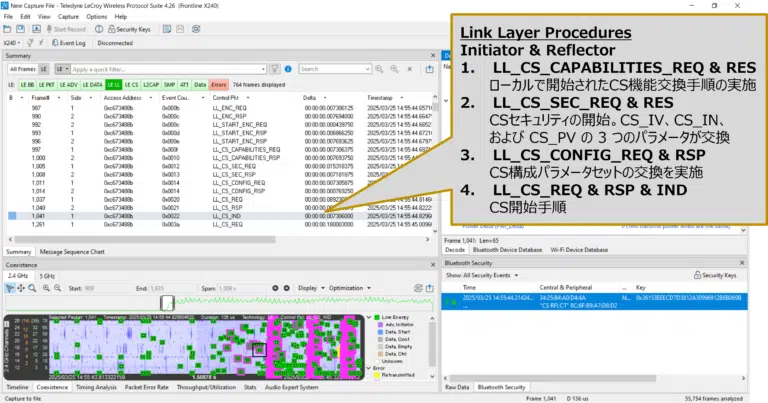Expand the Optimization dropdown
Screen dimensions: 768x403
pyautogui.click(x=352, y=288)
